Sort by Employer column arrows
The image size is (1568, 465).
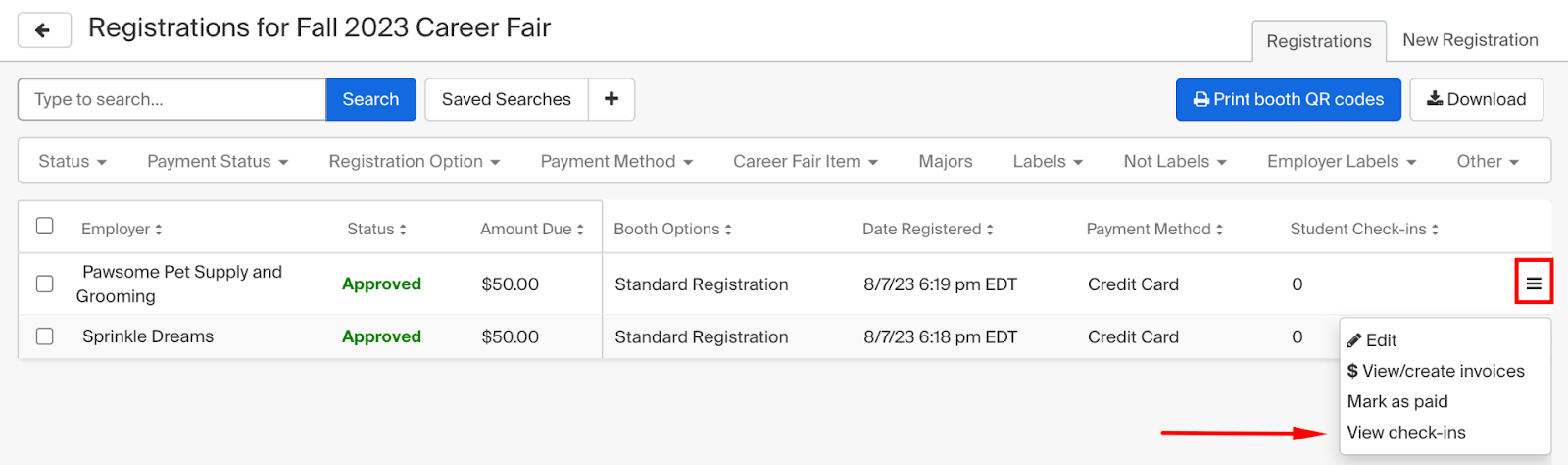pyautogui.click(x=159, y=230)
